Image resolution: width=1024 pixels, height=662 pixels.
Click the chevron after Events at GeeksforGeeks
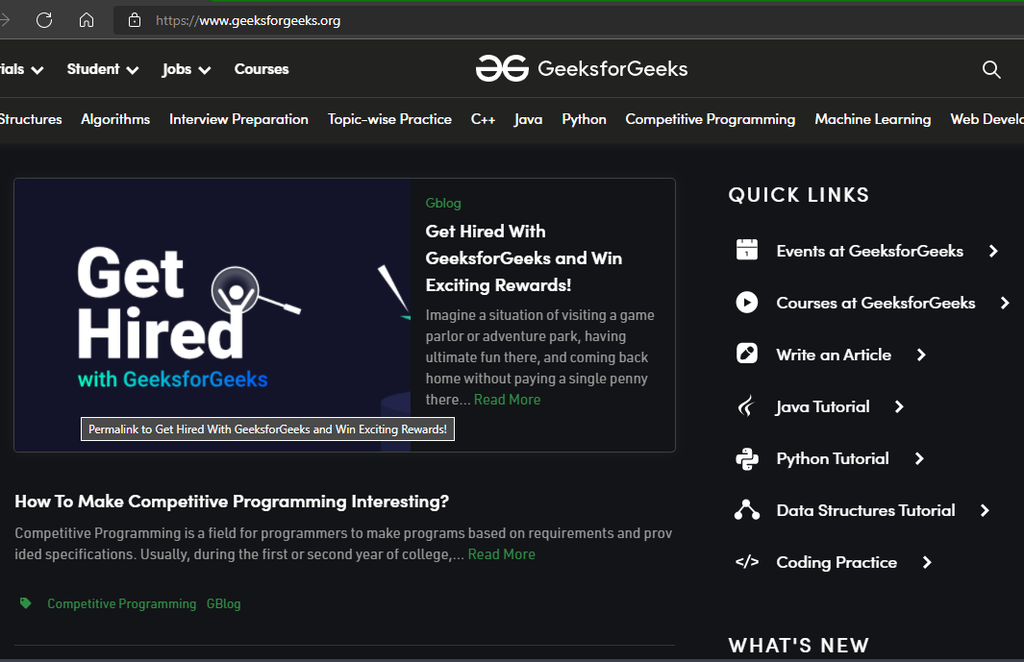tap(993, 251)
